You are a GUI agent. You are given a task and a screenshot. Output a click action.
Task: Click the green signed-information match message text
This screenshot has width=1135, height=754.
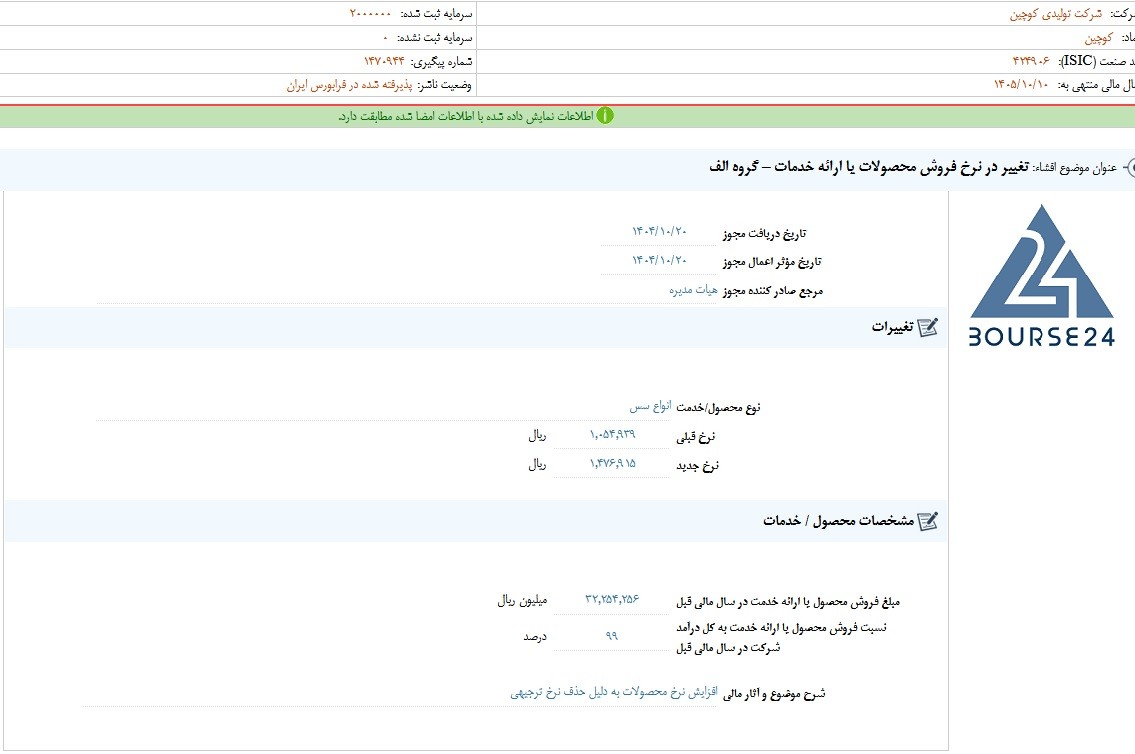coord(465,117)
